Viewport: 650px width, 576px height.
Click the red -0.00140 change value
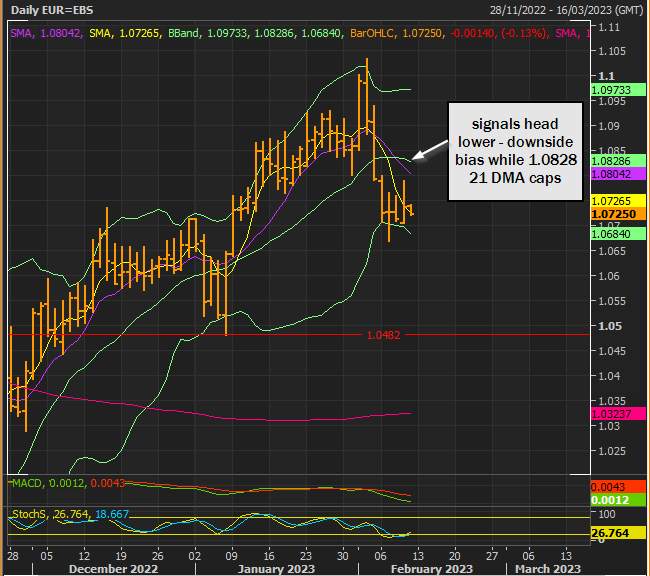pos(473,33)
